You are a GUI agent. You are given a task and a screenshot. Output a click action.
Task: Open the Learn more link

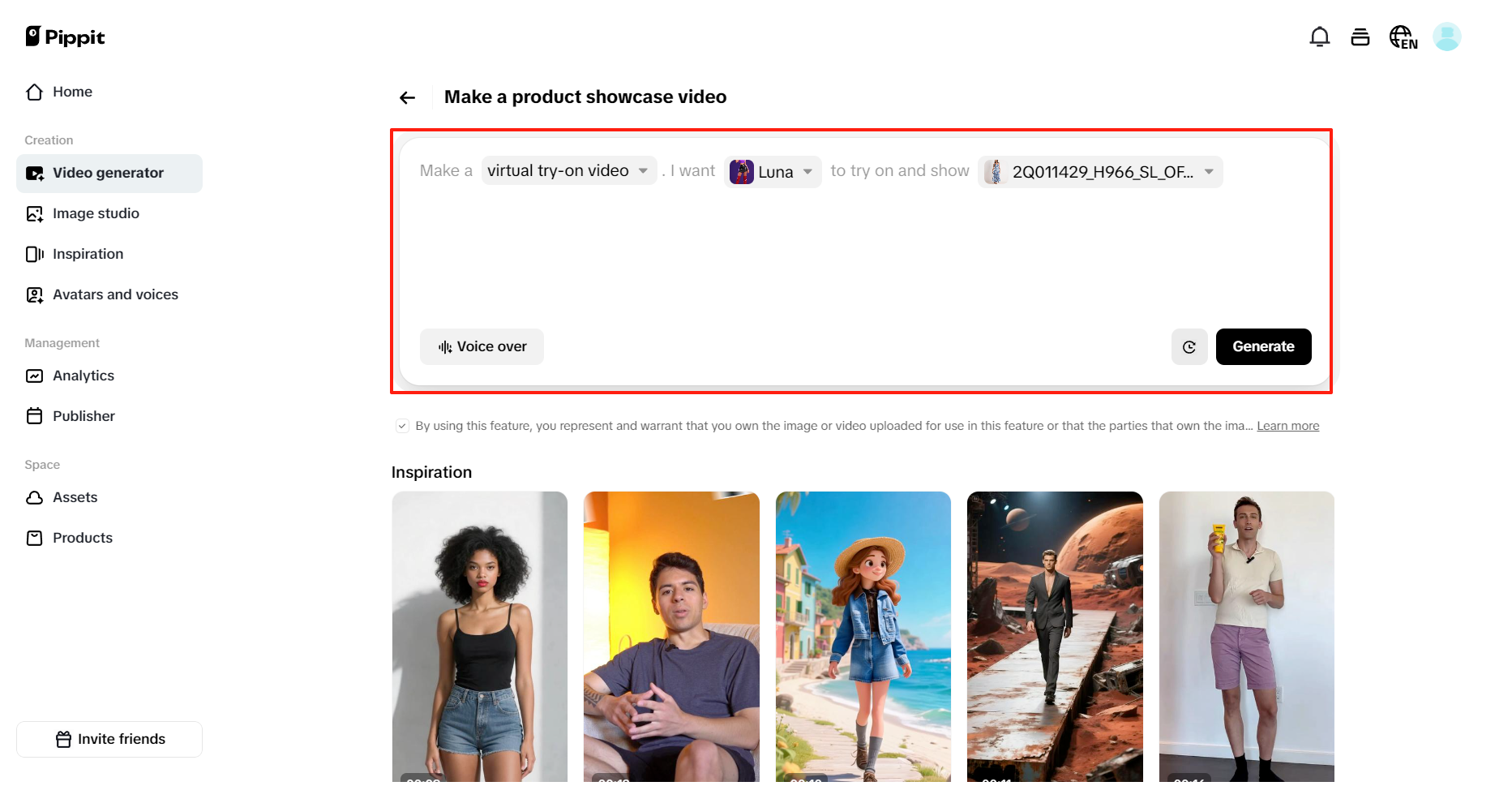pos(1287,425)
